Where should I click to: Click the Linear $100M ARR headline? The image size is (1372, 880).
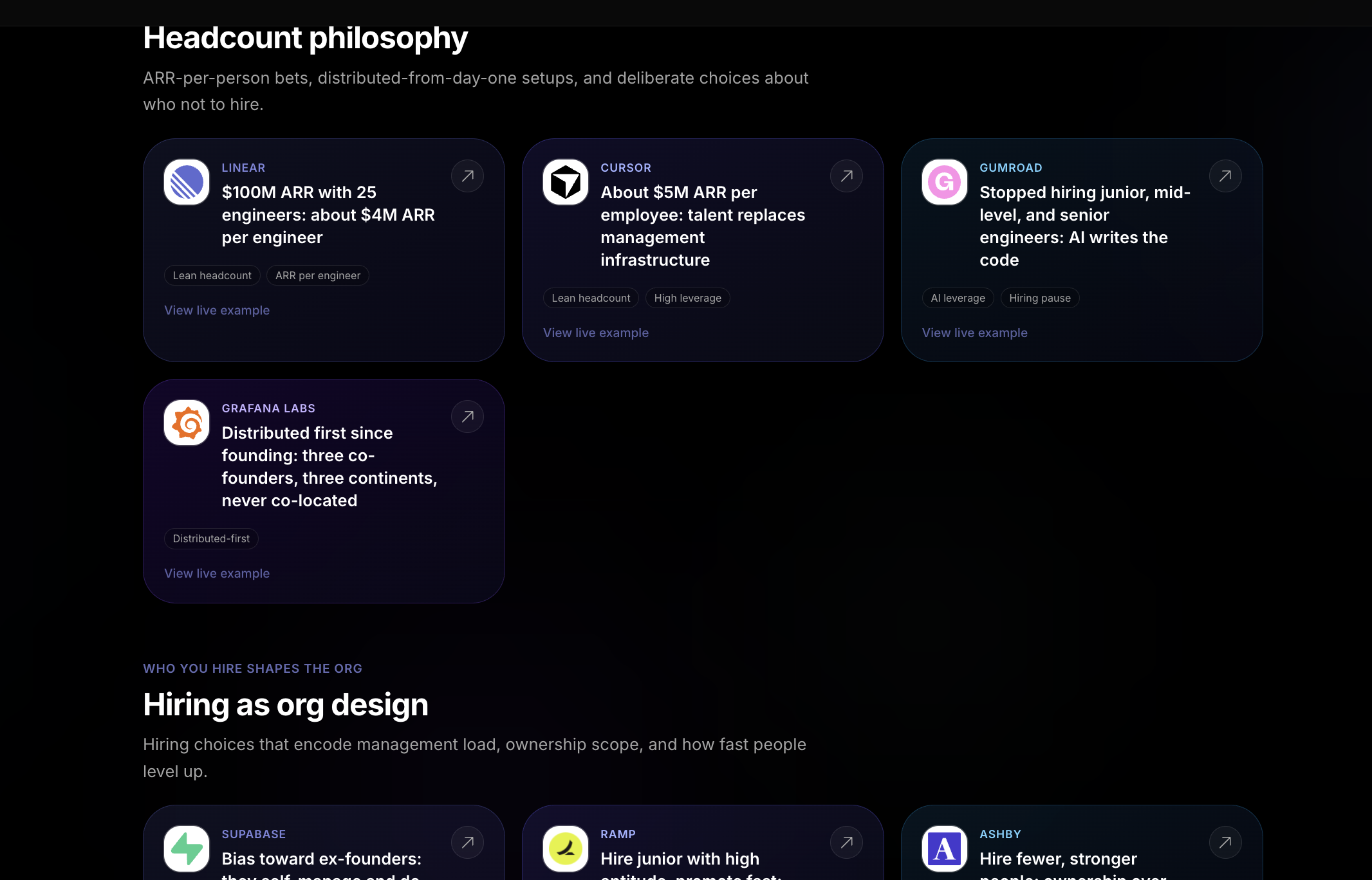click(x=328, y=215)
